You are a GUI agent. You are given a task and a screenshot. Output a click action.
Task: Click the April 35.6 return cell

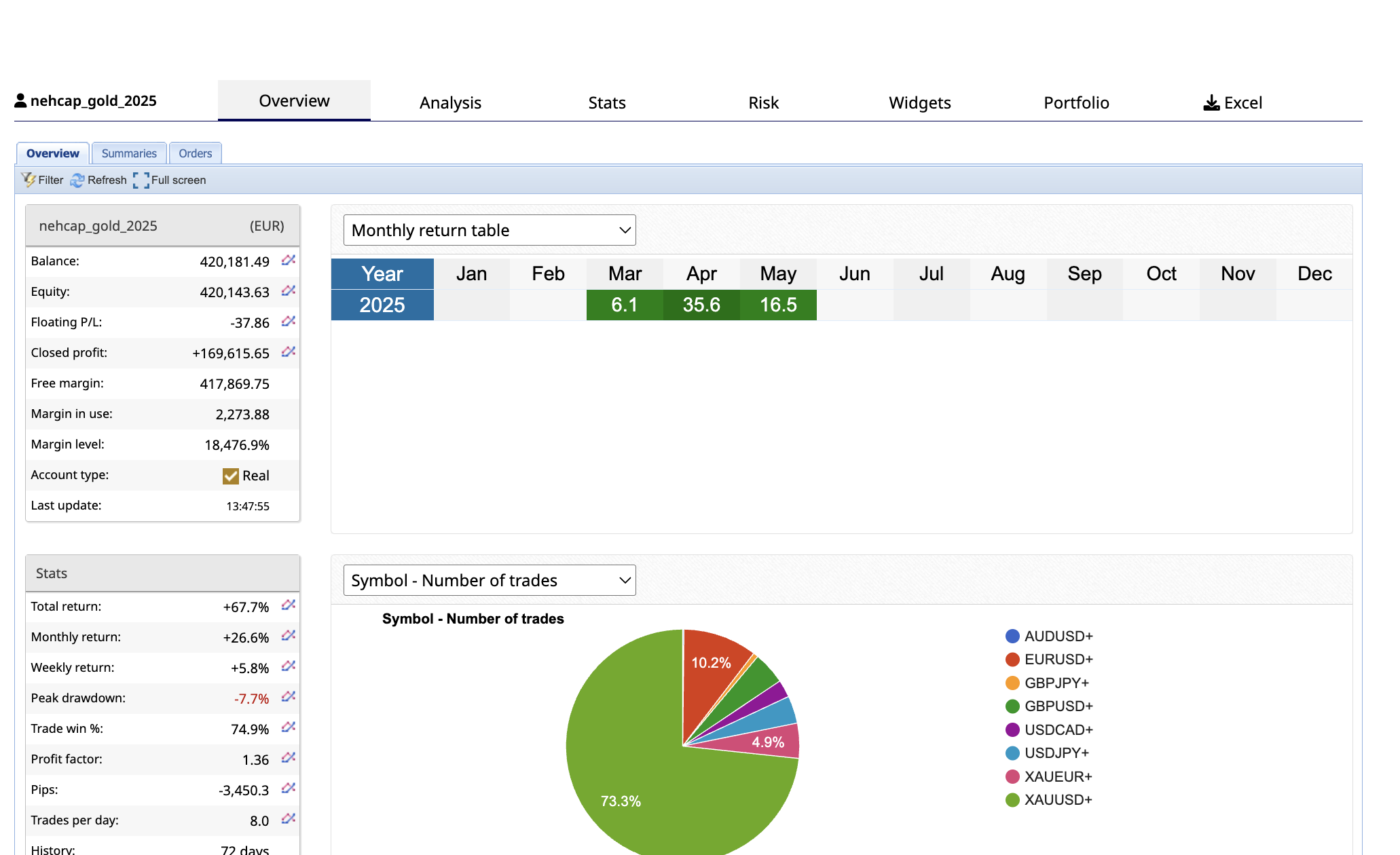tap(701, 305)
